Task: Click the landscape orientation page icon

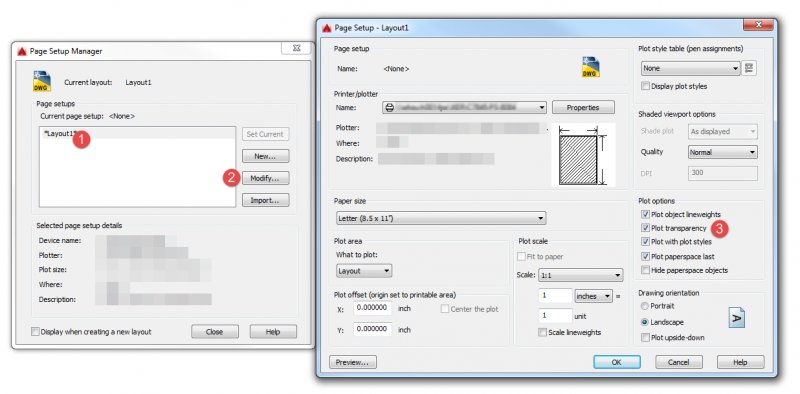Action: point(736,318)
